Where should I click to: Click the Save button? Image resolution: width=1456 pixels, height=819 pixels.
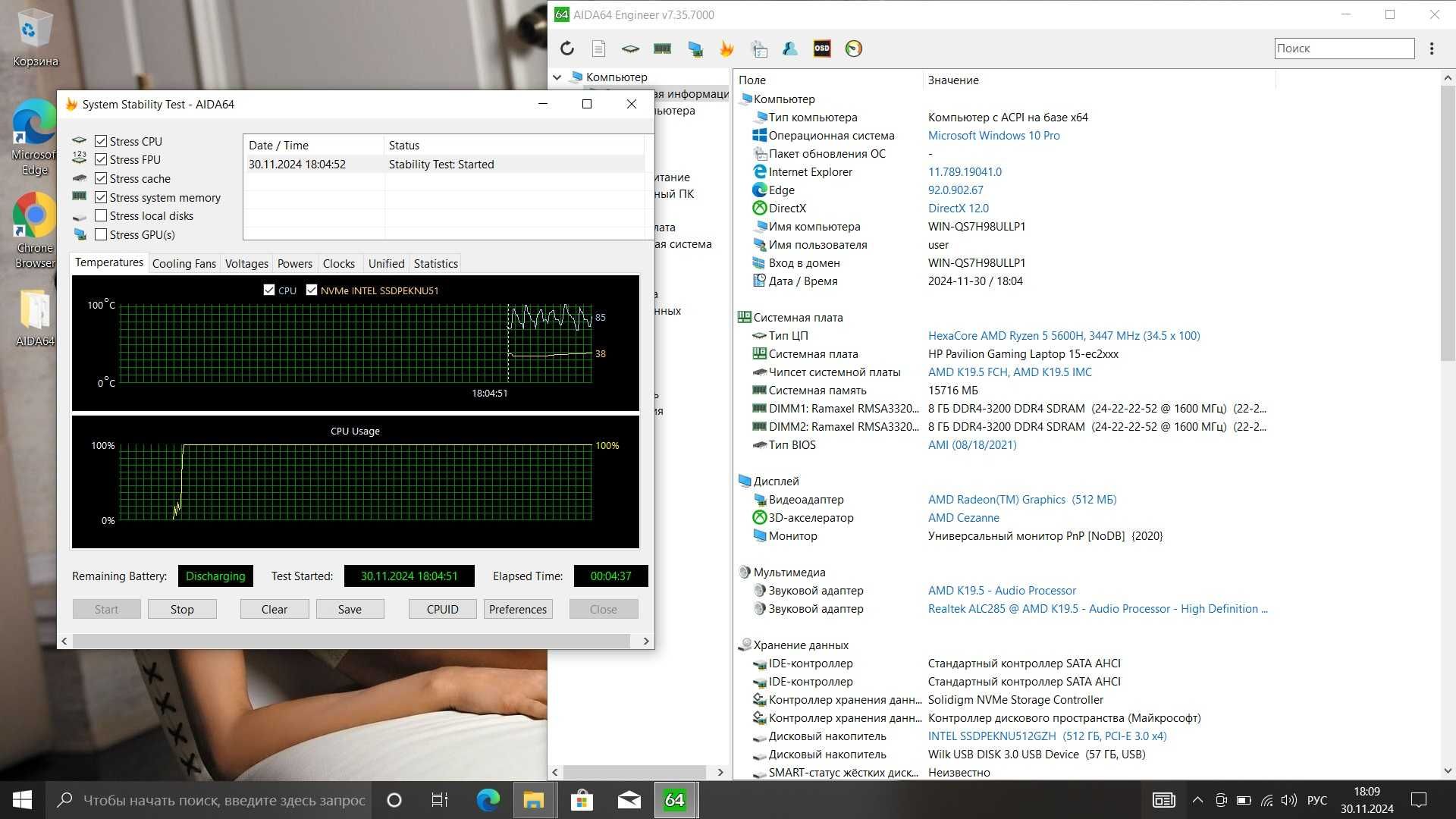350,609
